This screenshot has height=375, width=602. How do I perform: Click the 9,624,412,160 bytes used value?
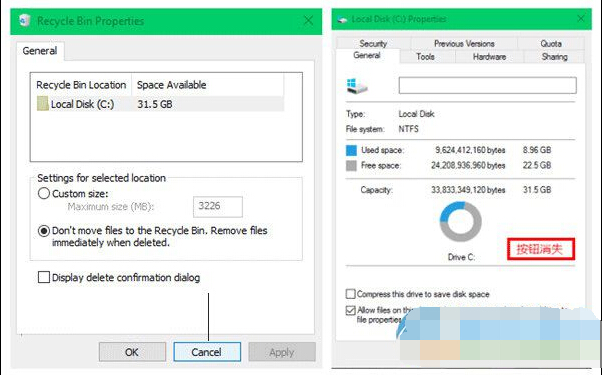tap(470, 150)
